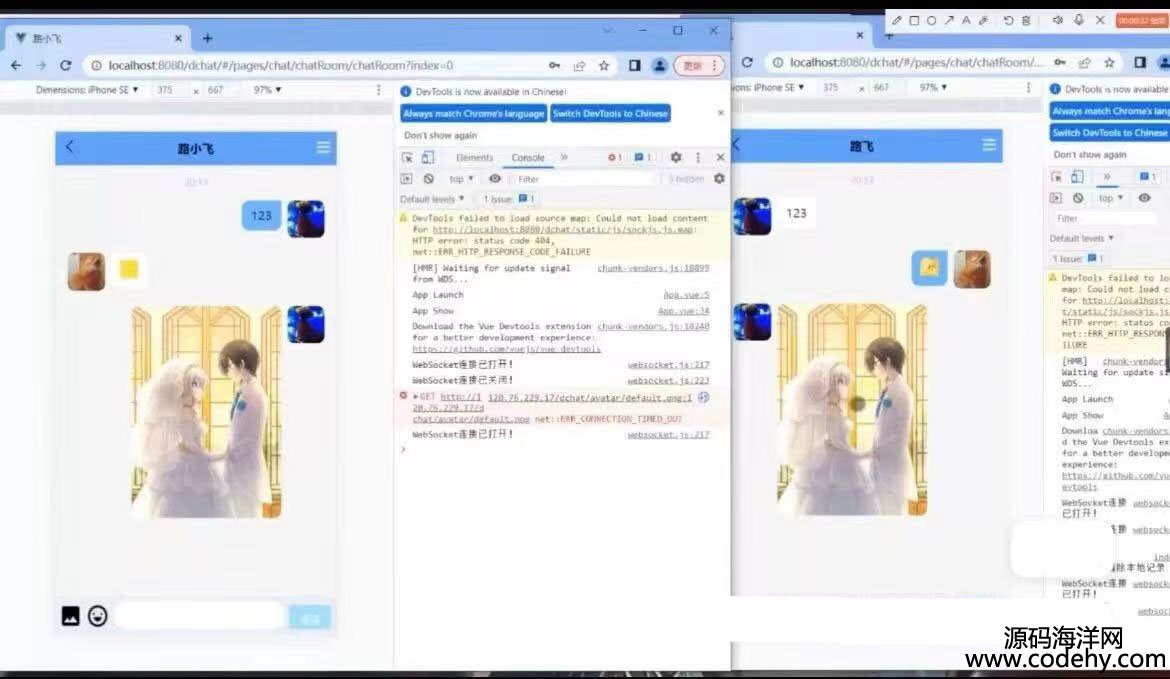Open the profile avatar in left browser toolbar
This screenshot has height=679, width=1170.
(659, 66)
